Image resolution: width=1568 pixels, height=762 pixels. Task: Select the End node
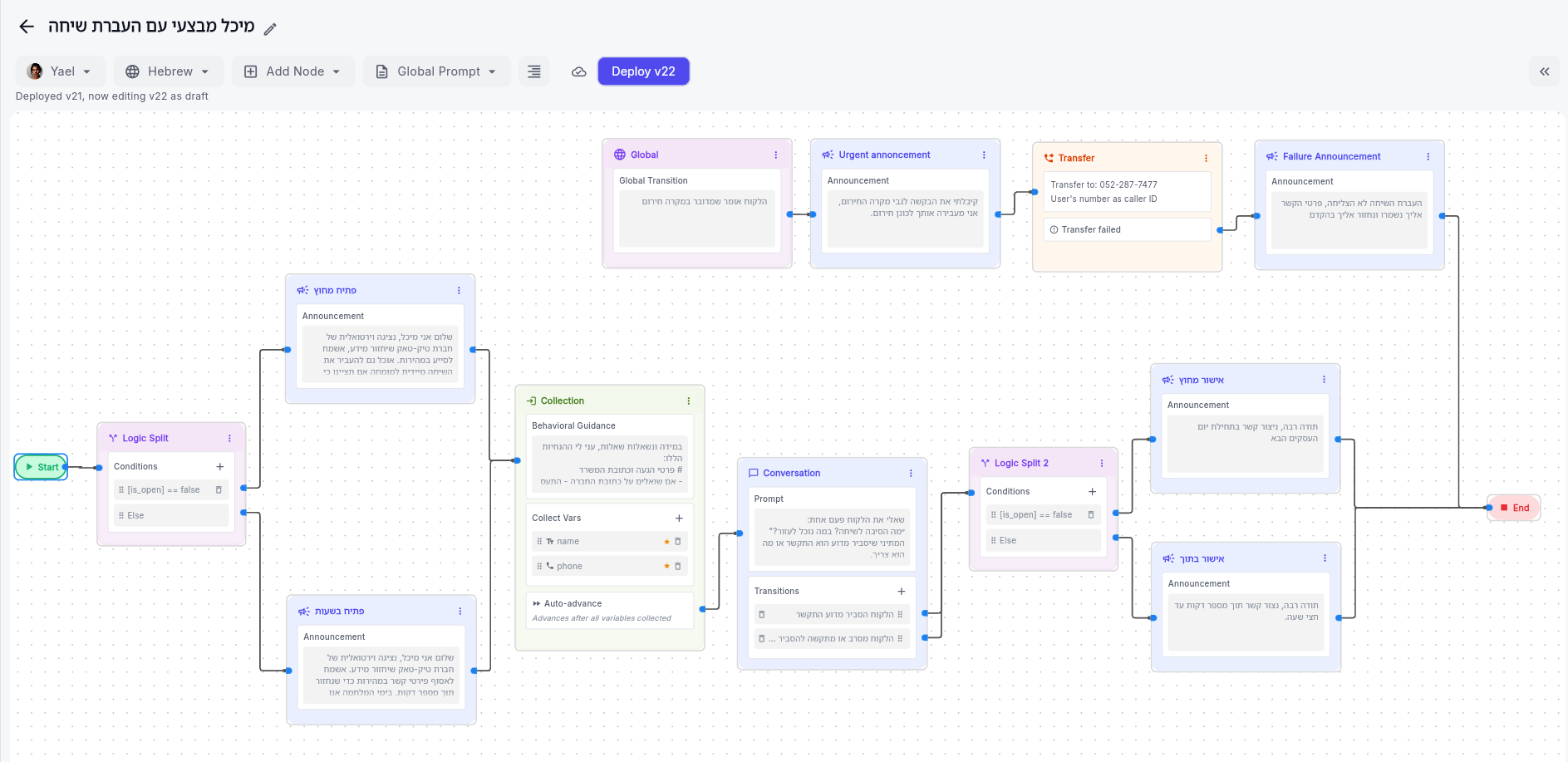(1515, 508)
